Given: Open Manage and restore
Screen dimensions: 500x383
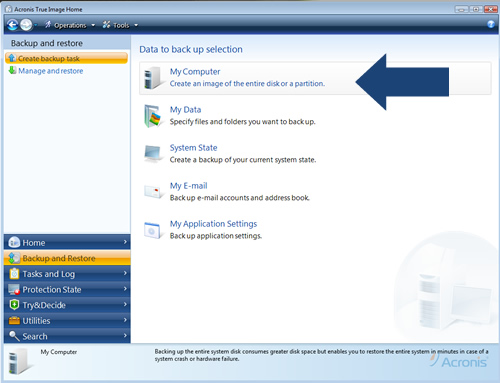Looking at the screenshot, I should [51, 71].
